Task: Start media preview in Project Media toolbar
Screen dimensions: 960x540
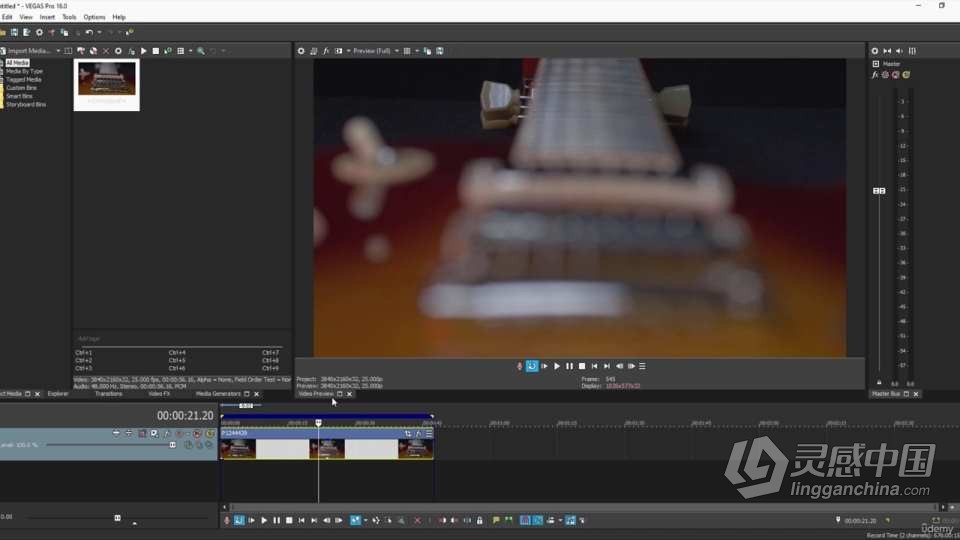Action: [143, 51]
